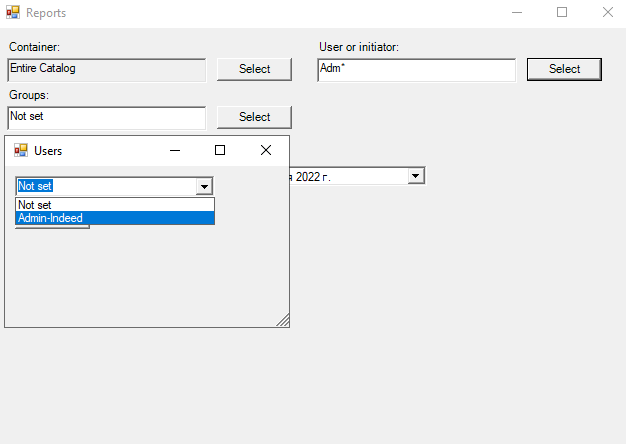Click the resize grip of the Users dialog
The height and width of the screenshot is (444, 626).
coord(283,321)
